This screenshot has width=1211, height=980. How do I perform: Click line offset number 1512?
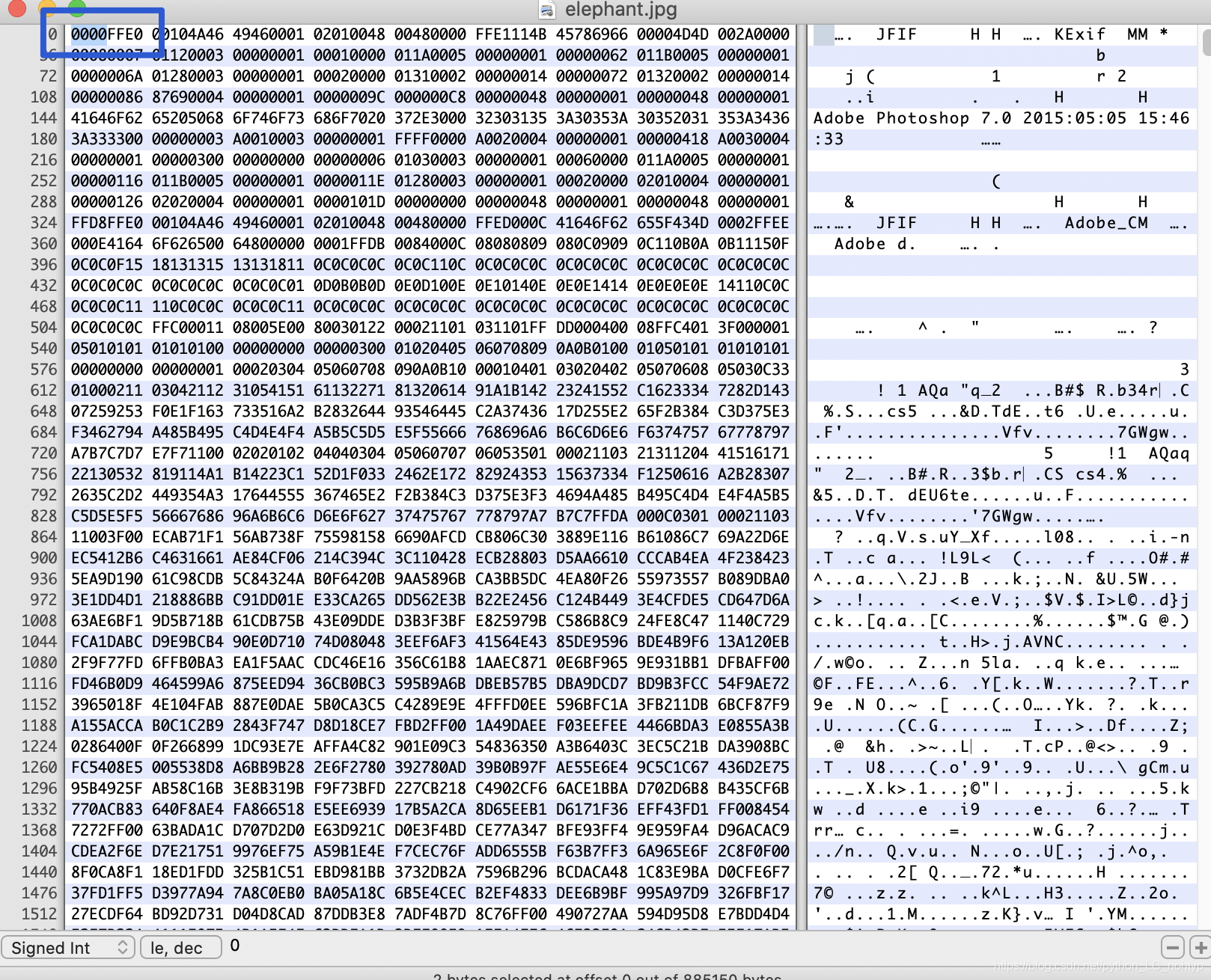pyautogui.click(x=39, y=914)
